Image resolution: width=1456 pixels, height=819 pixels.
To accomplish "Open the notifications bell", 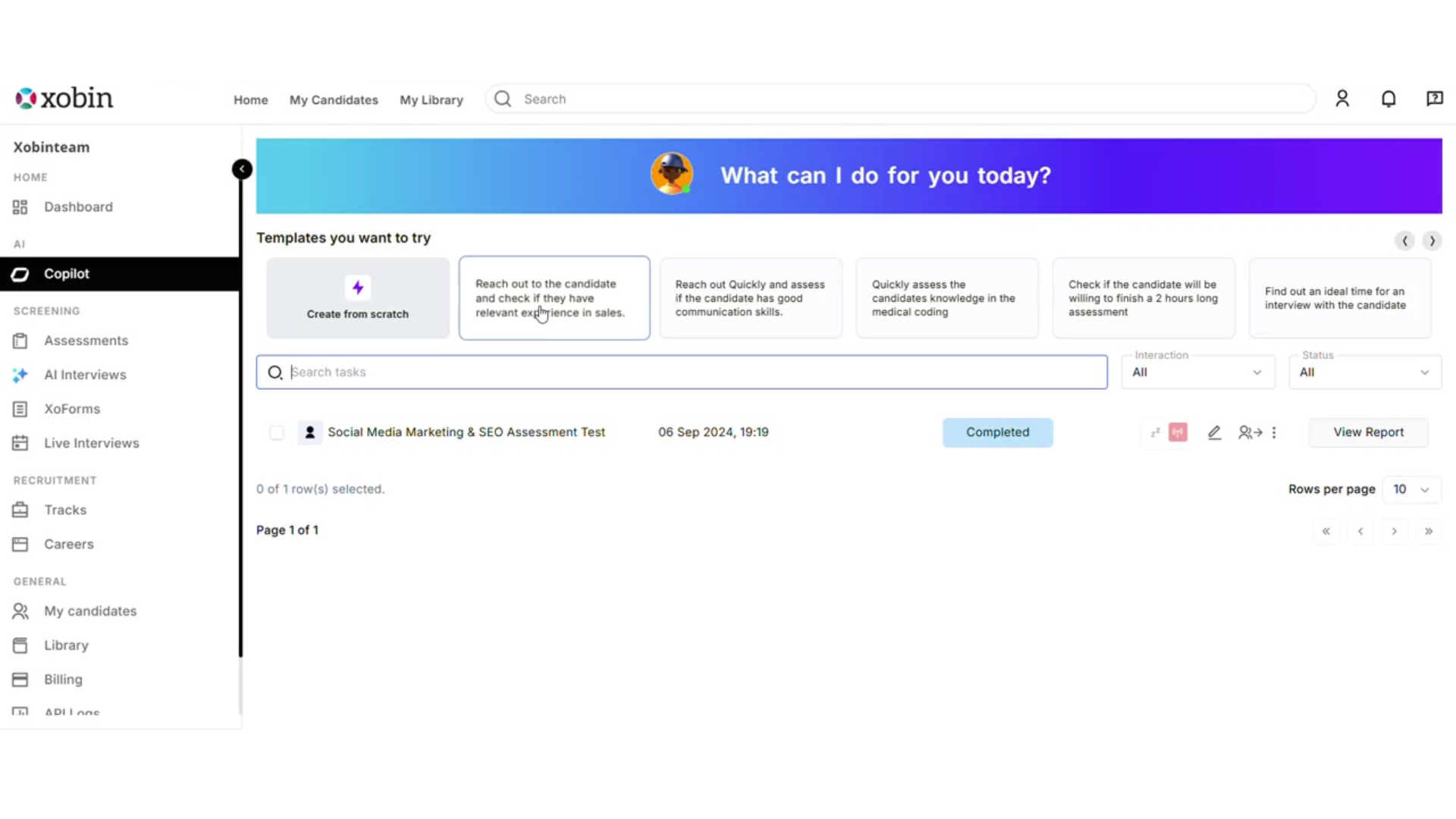I will click(x=1389, y=99).
